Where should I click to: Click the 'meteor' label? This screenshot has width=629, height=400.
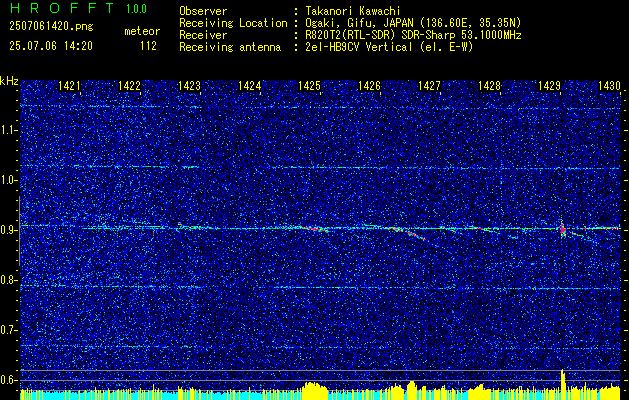click(142, 31)
